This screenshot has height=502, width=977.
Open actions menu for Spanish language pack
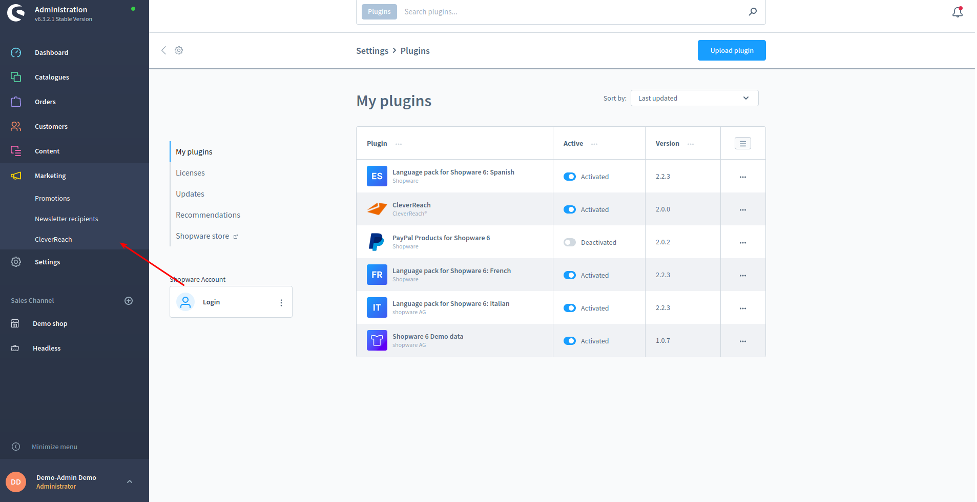[743, 177]
